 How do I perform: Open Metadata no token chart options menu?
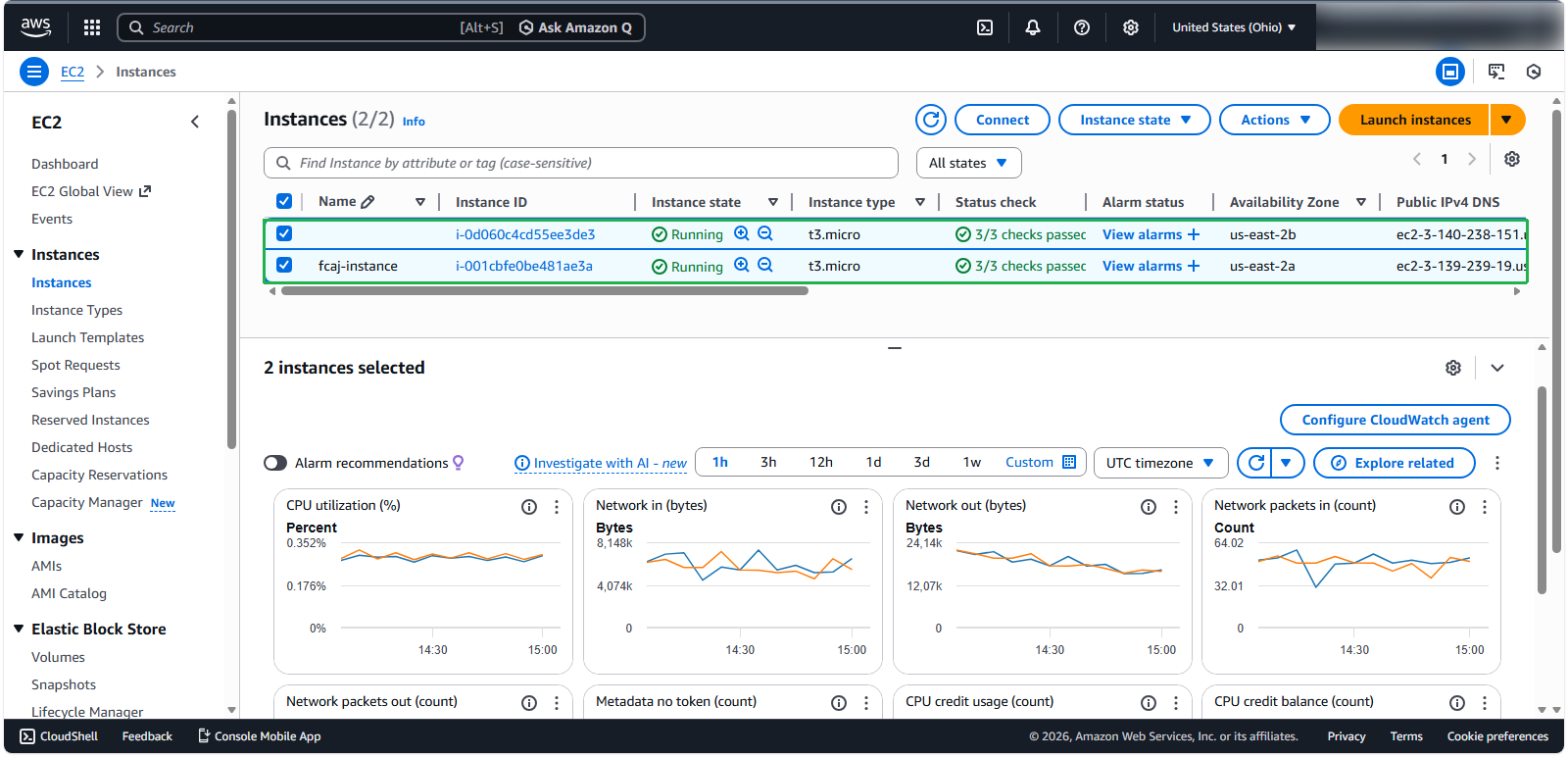pyautogui.click(x=866, y=703)
